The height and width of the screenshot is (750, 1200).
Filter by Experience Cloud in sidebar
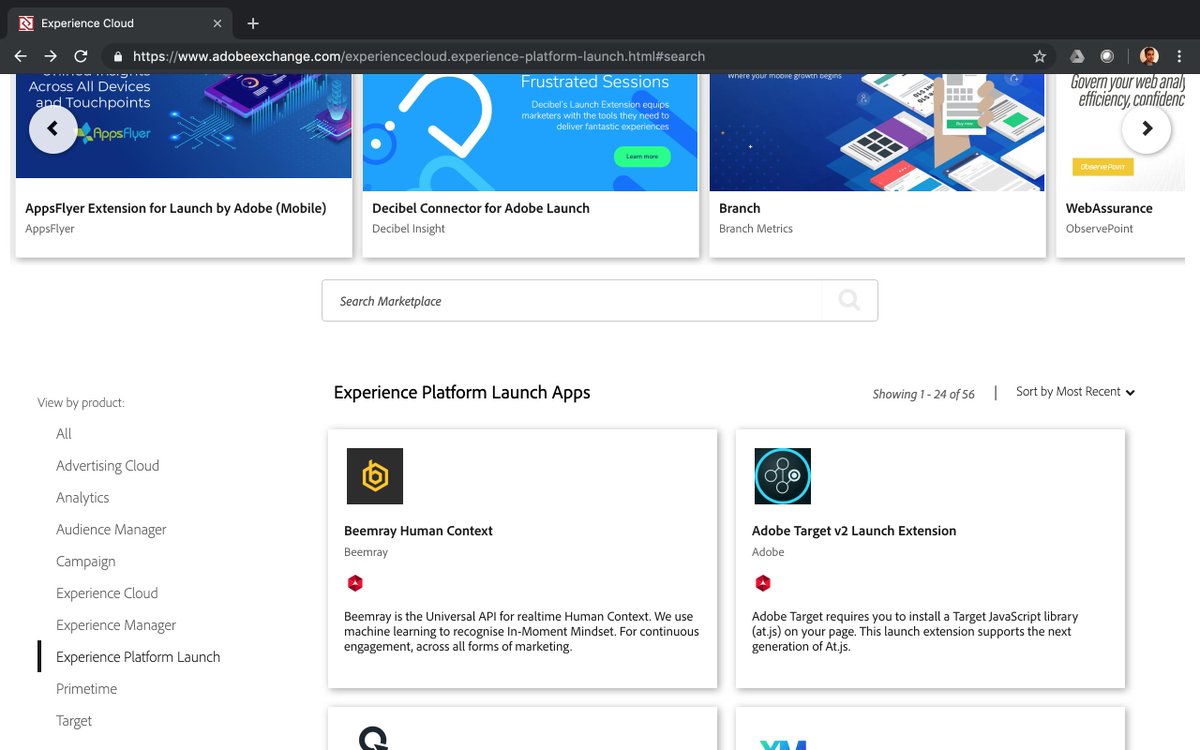coord(107,593)
